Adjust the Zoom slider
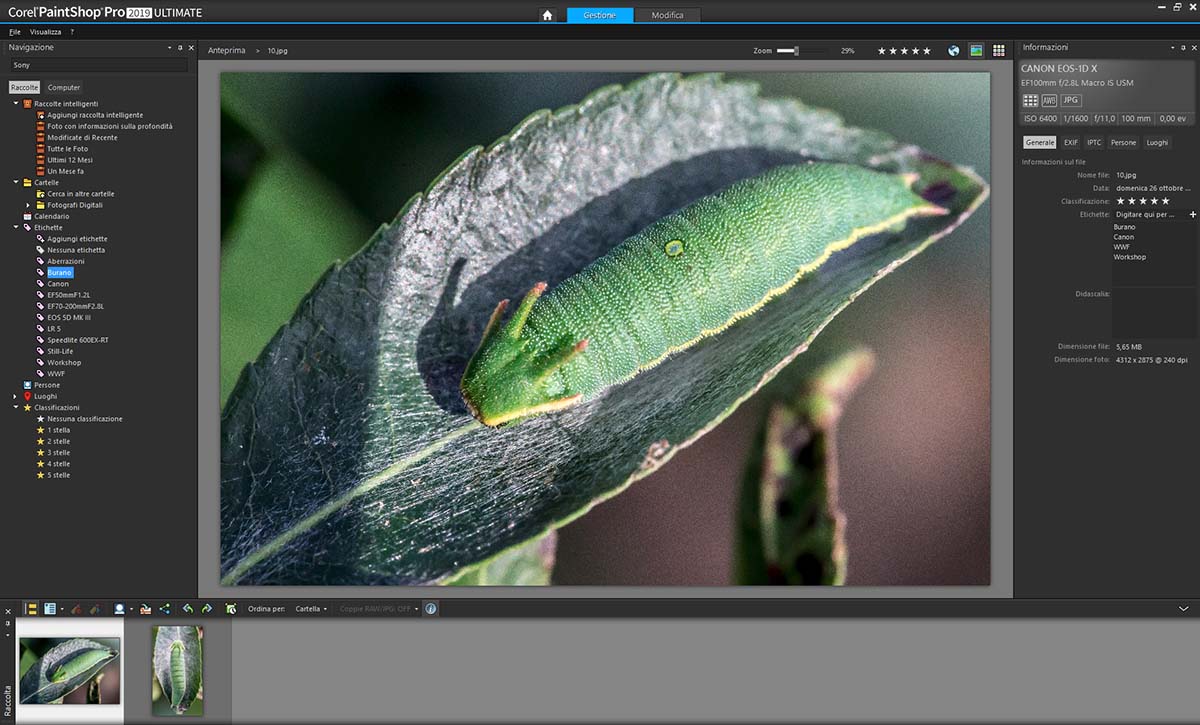Viewport: 1200px width, 725px height. pos(796,50)
